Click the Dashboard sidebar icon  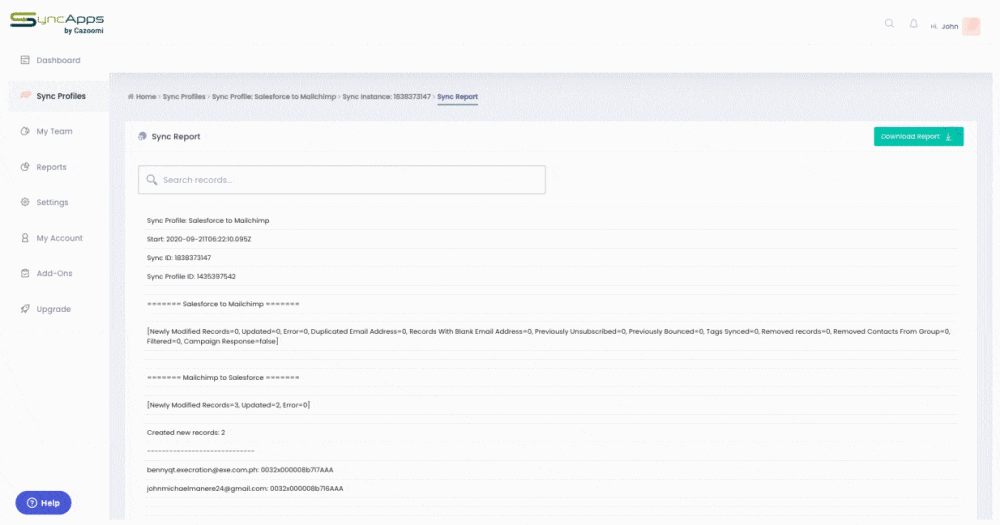tap(25, 60)
